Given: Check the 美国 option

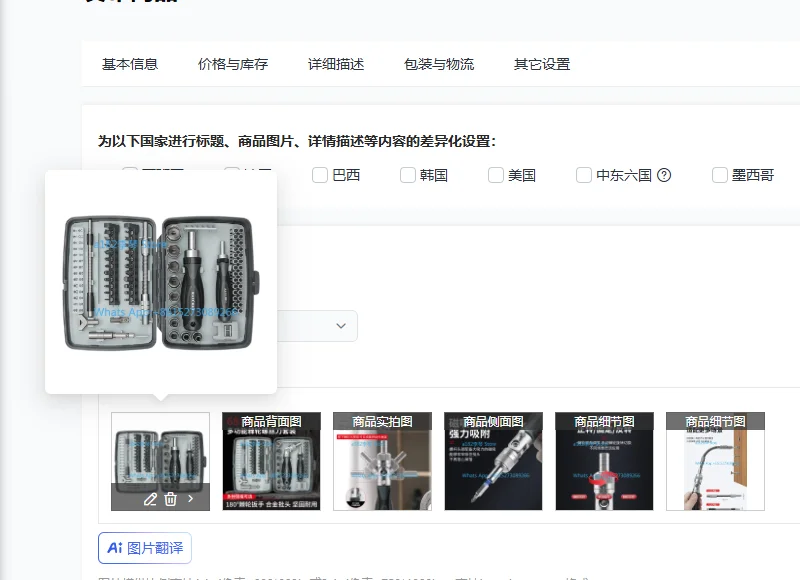Looking at the screenshot, I should point(496,175).
